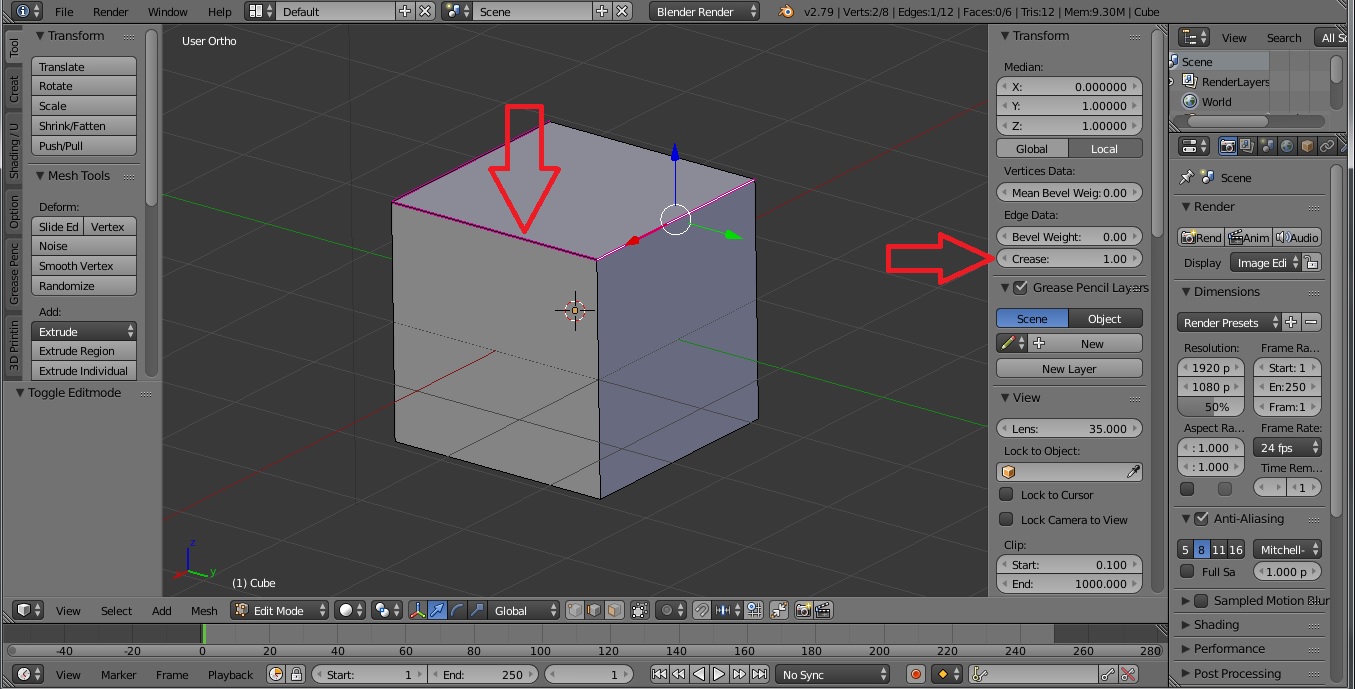
Task: Open the File menu
Action: (x=64, y=12)
